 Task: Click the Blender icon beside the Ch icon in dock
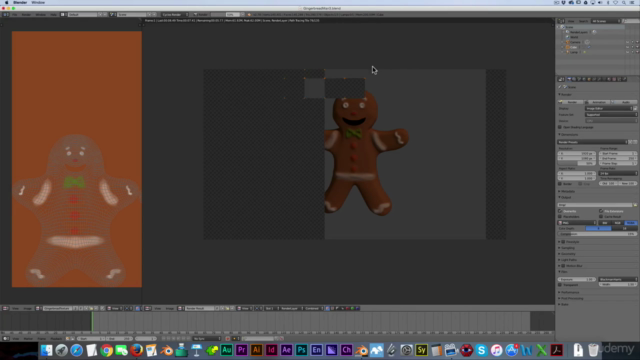(362, 350)
